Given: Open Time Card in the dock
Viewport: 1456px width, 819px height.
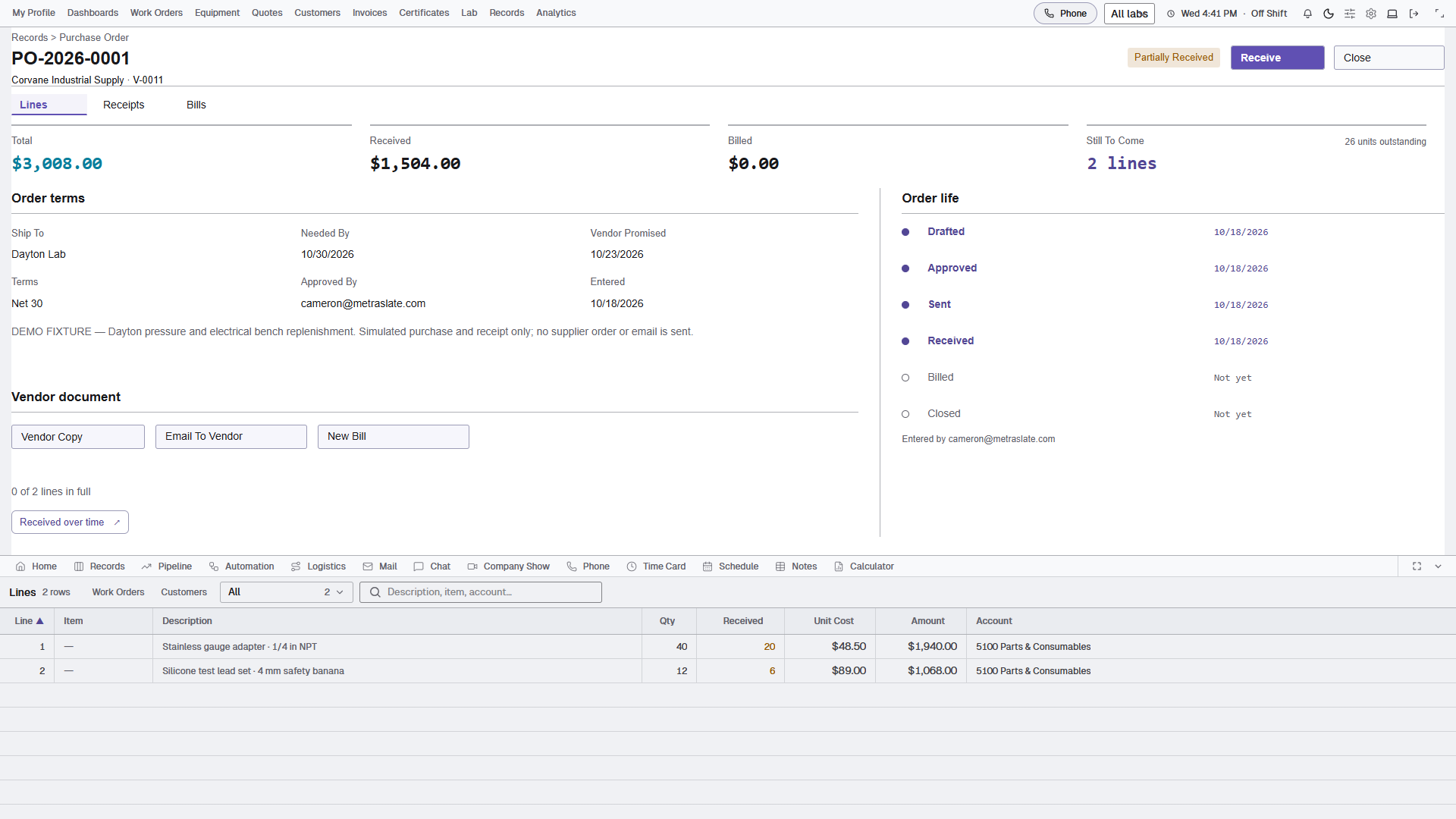Looking at the screenshot, I should pyautogui.click(x=656, y=566).
